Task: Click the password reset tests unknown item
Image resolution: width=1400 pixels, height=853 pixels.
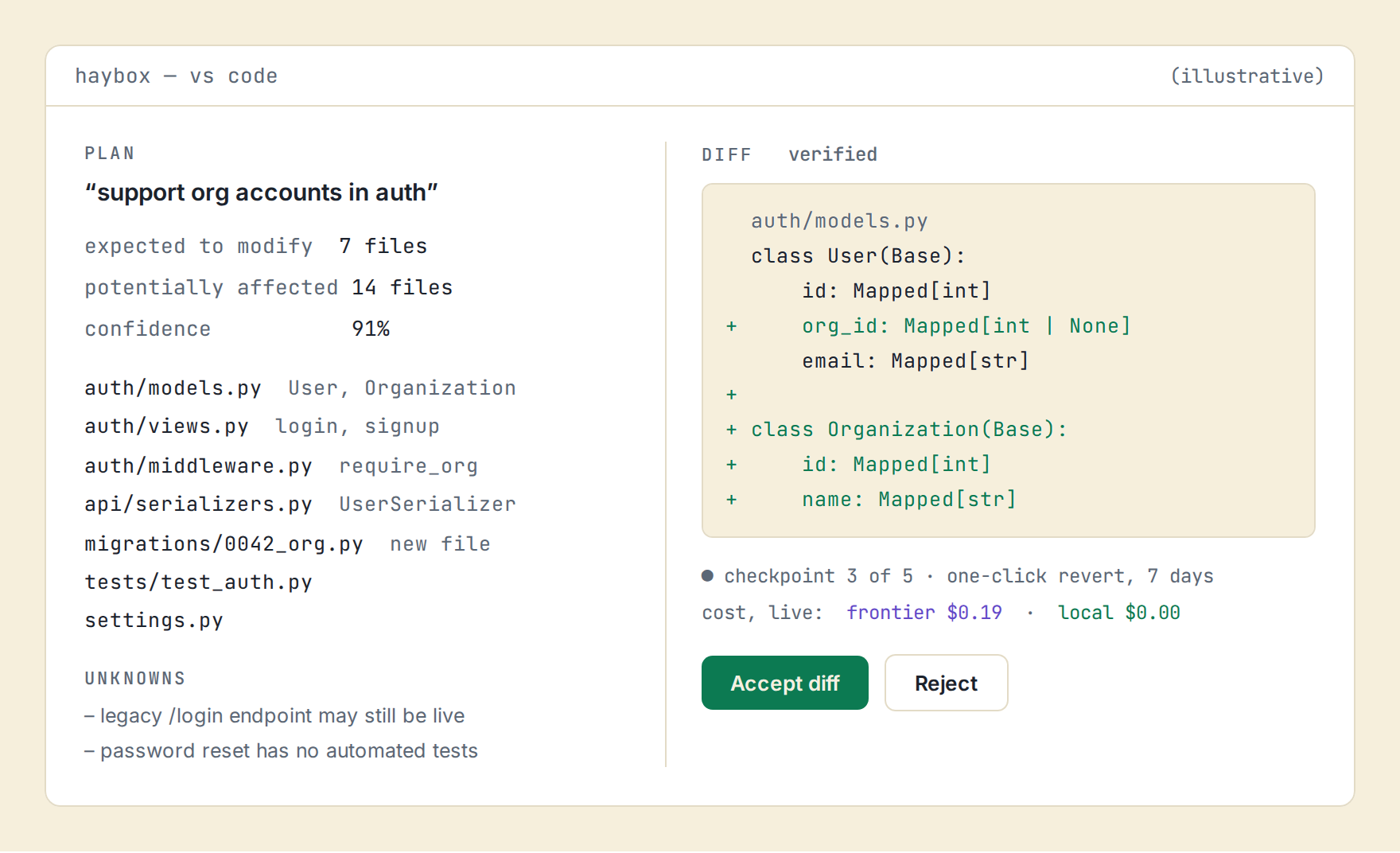Action: [x=281, y=751]
